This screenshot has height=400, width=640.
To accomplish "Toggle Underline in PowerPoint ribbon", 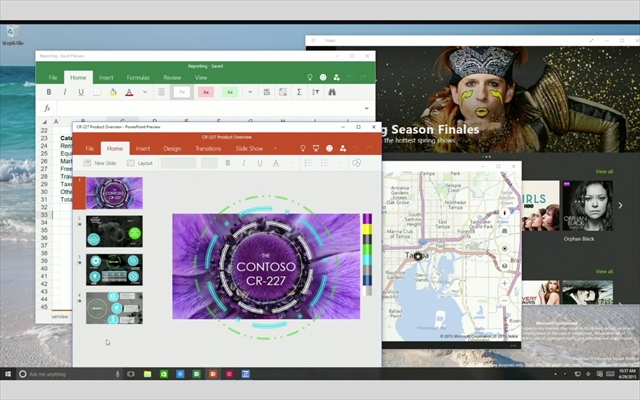I will (x=260, y=163).
